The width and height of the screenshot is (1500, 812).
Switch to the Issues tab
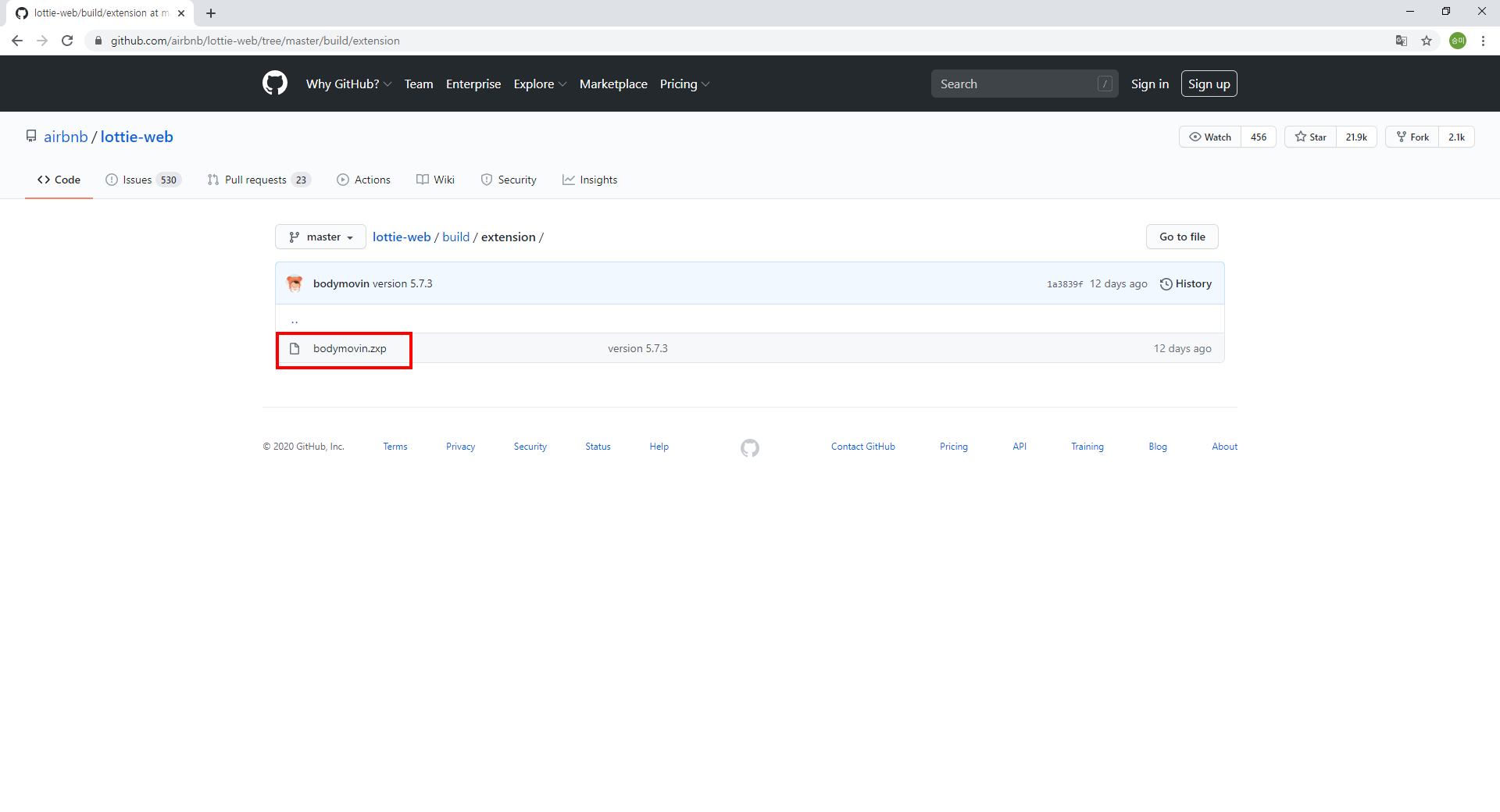click(143, 180)
